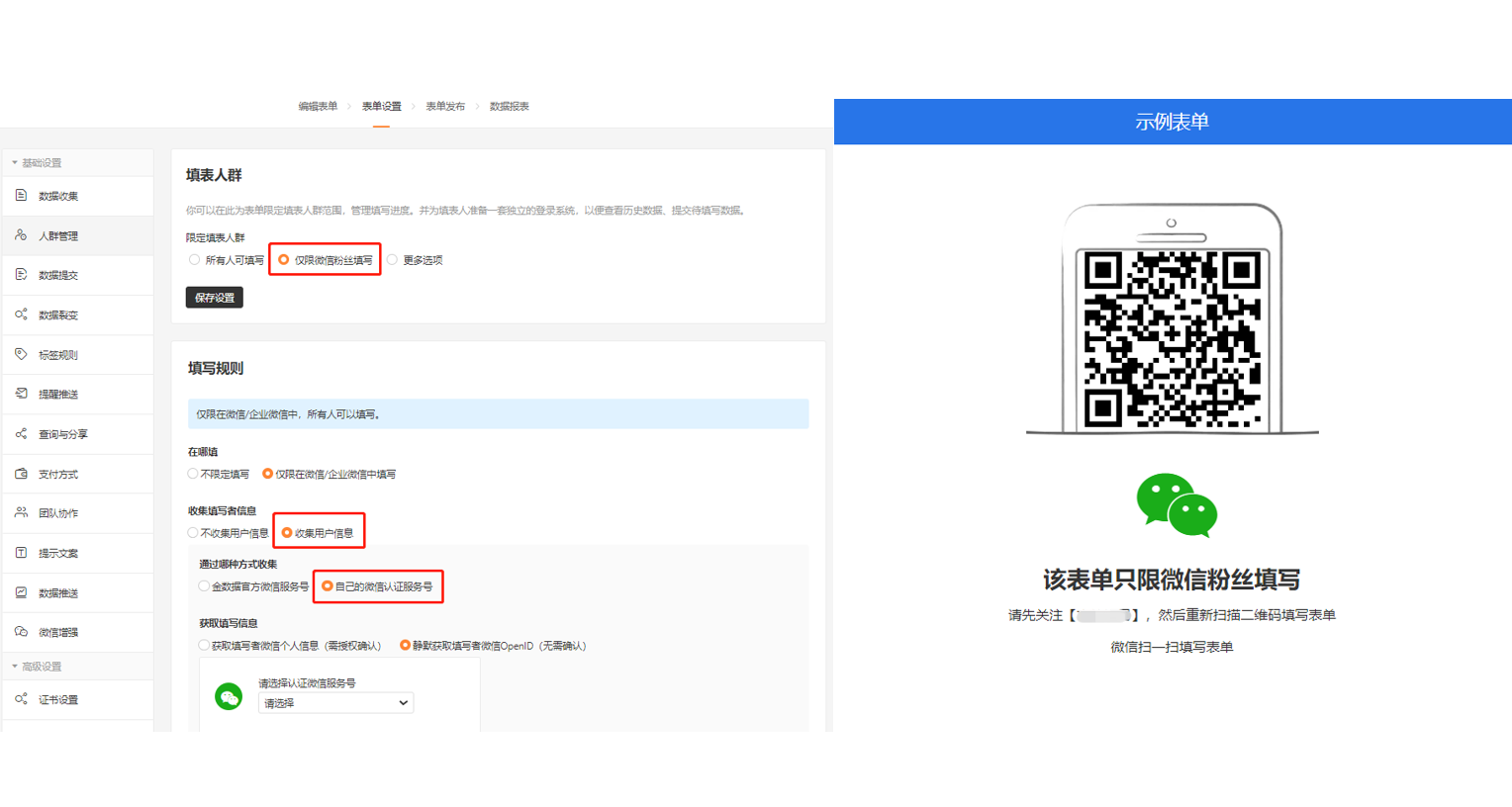Click the 微信增强 WeChat sidebar icon
This screenshot has height=807, width=1512.
point(21,632)
